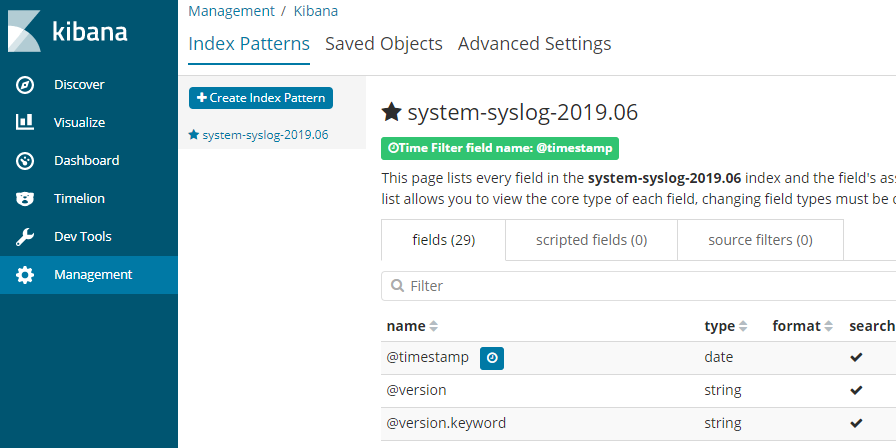Click @version.keyword field name

point(446,423)
